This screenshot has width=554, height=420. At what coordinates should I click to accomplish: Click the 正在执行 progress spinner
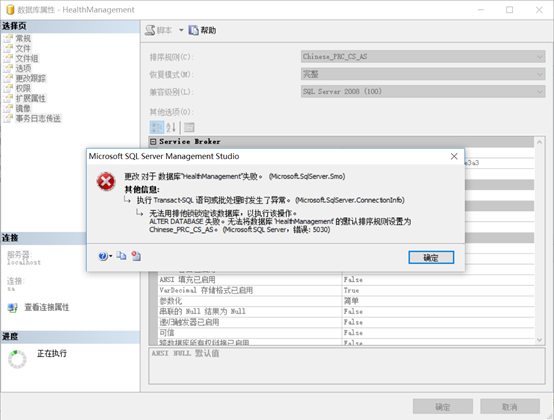pyautogui.click(x=17, y=359)
